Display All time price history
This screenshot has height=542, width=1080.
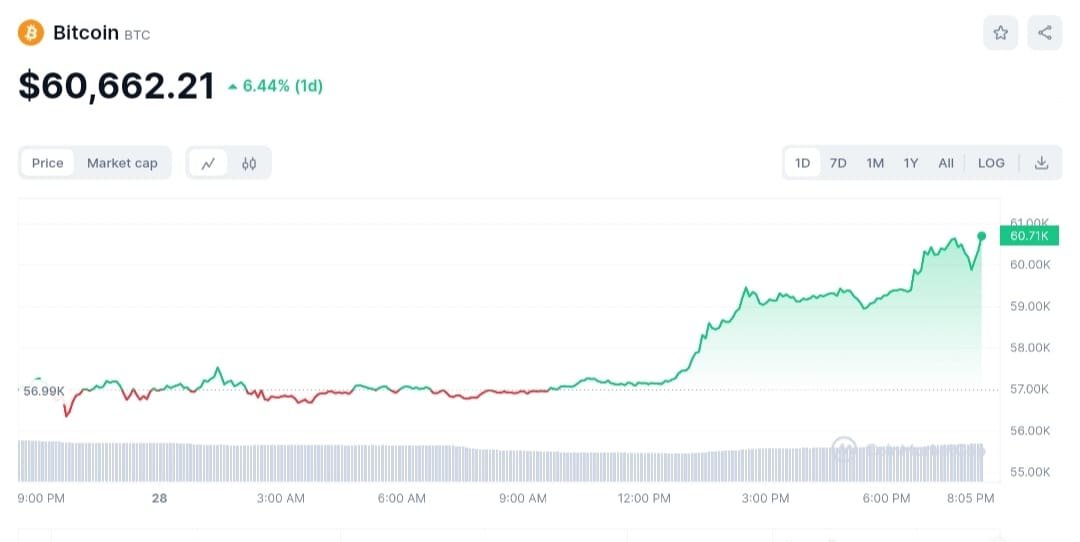click(945, 163)
